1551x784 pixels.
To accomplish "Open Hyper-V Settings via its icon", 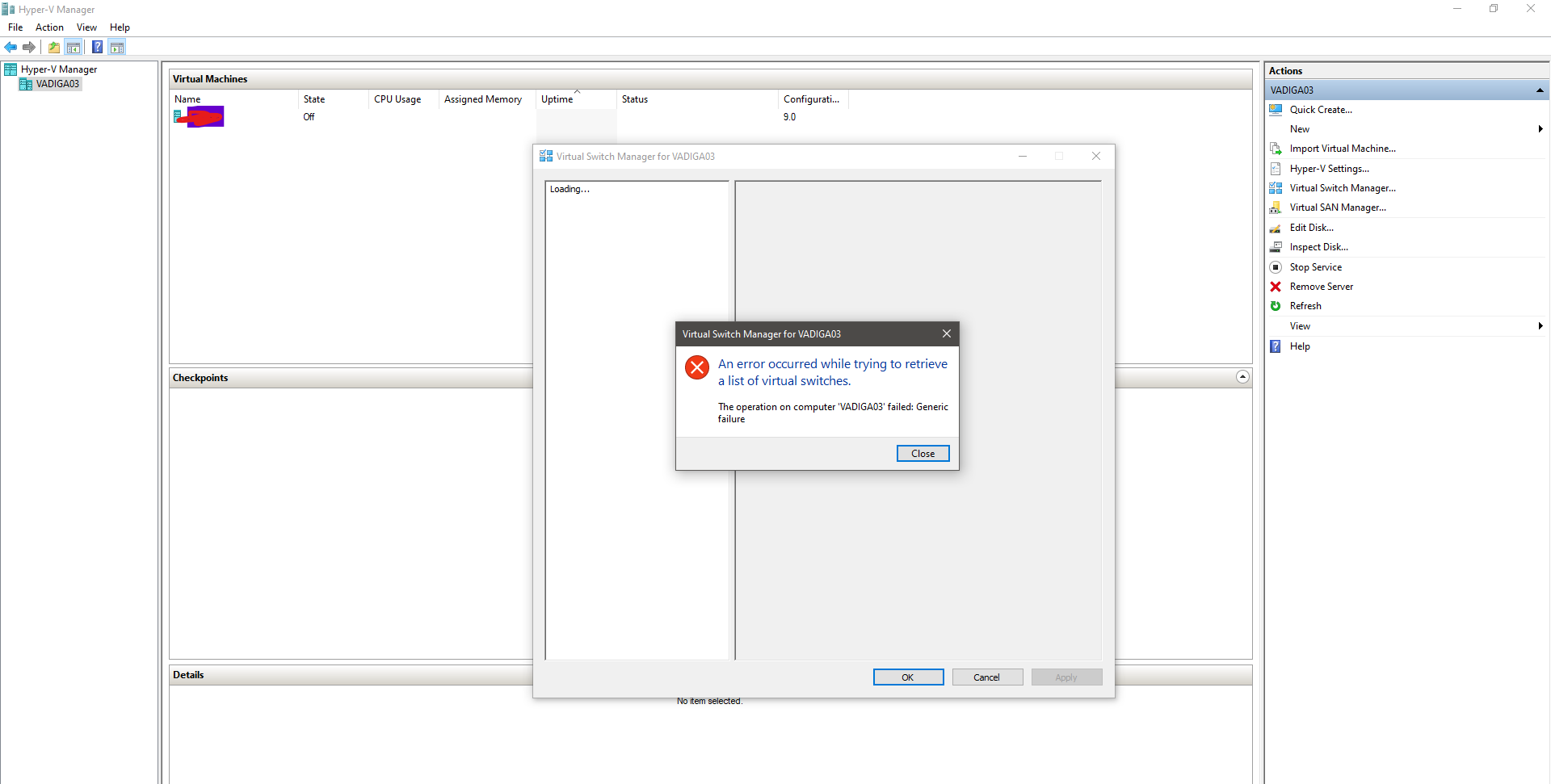I will pyautogui.click(x=1276, y=168).
